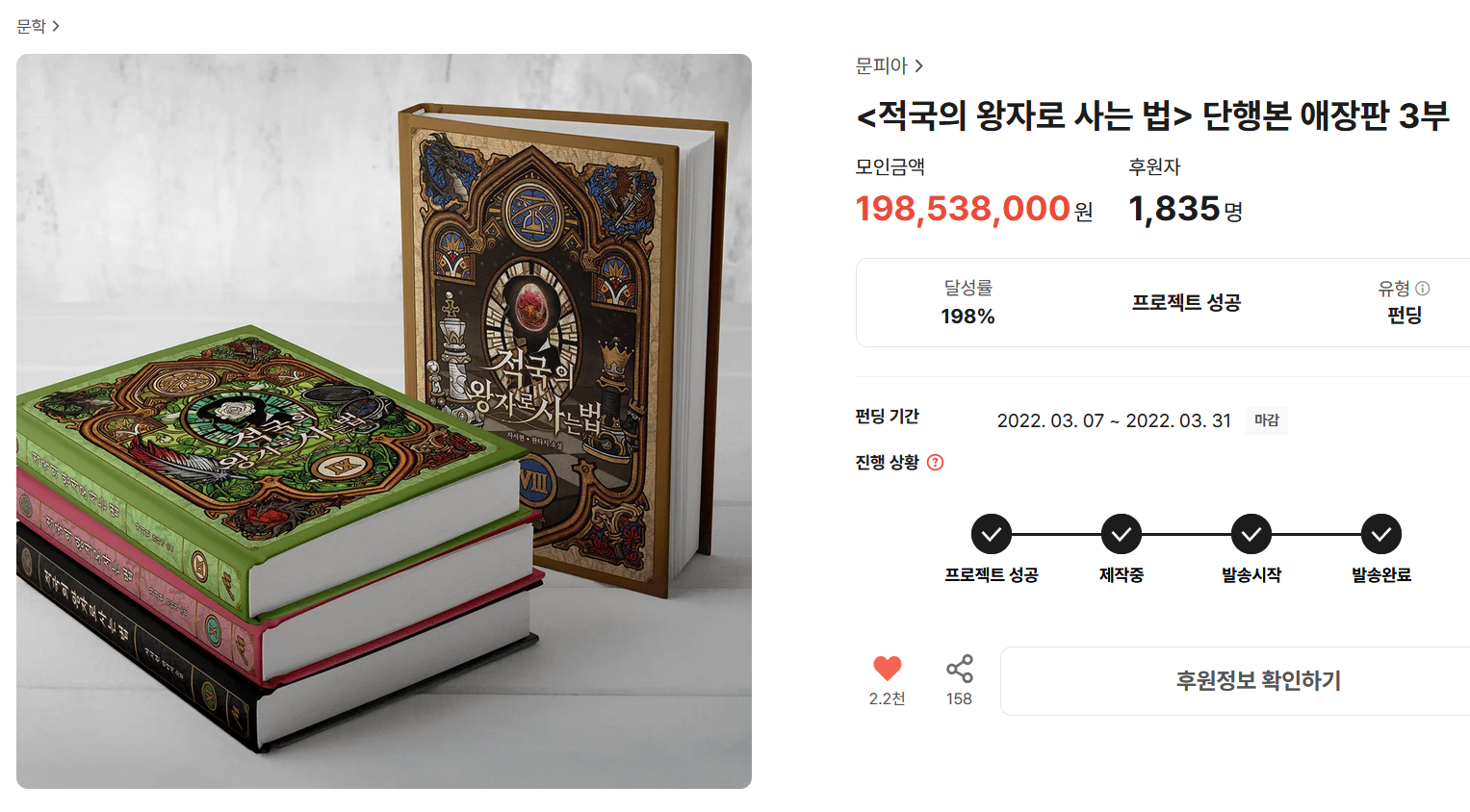Click the 프로젝트 성공 checkmark circle
Viewport: 1470px width, 812px height.
991,534
